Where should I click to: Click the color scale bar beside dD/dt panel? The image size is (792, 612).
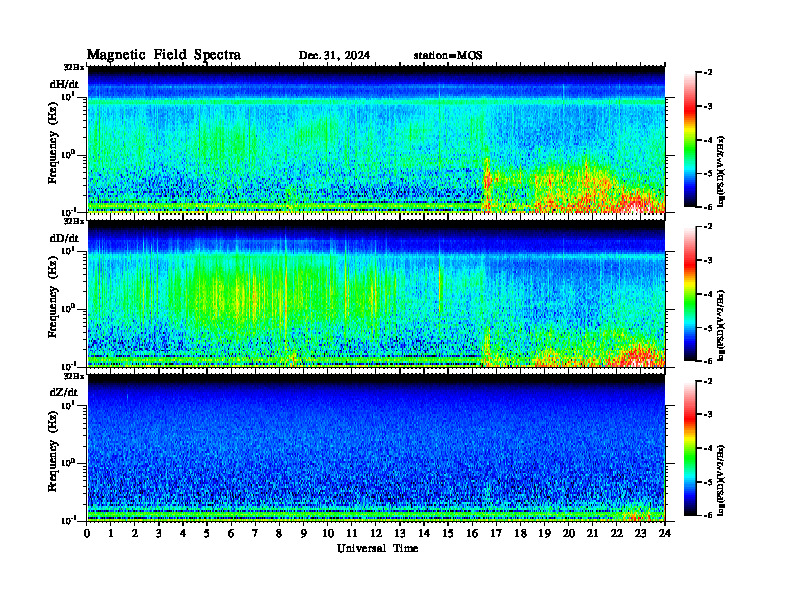click(x=689, y=293)
